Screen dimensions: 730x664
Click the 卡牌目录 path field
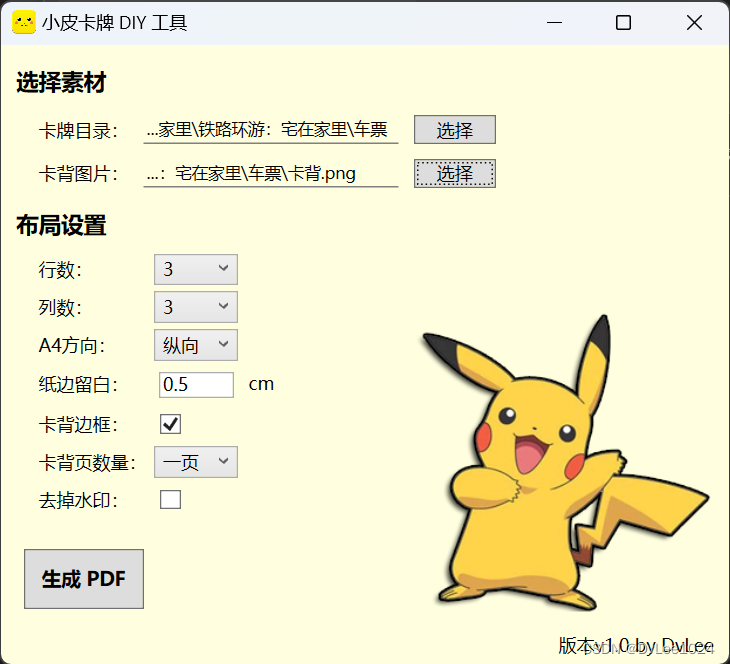pos(270,130)
